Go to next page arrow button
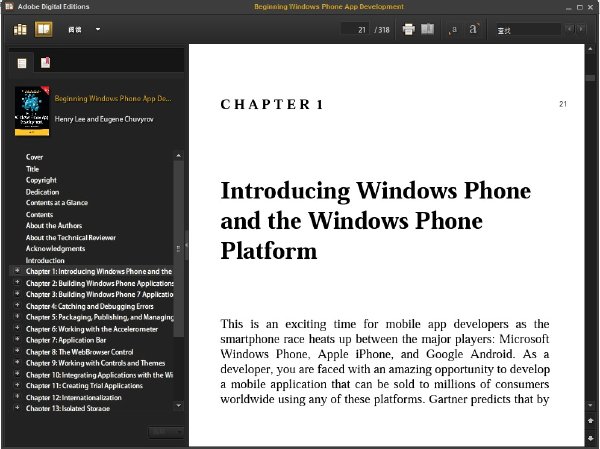Image resolution: width=600 pixels, height=449 pixels. coord(590,438)
